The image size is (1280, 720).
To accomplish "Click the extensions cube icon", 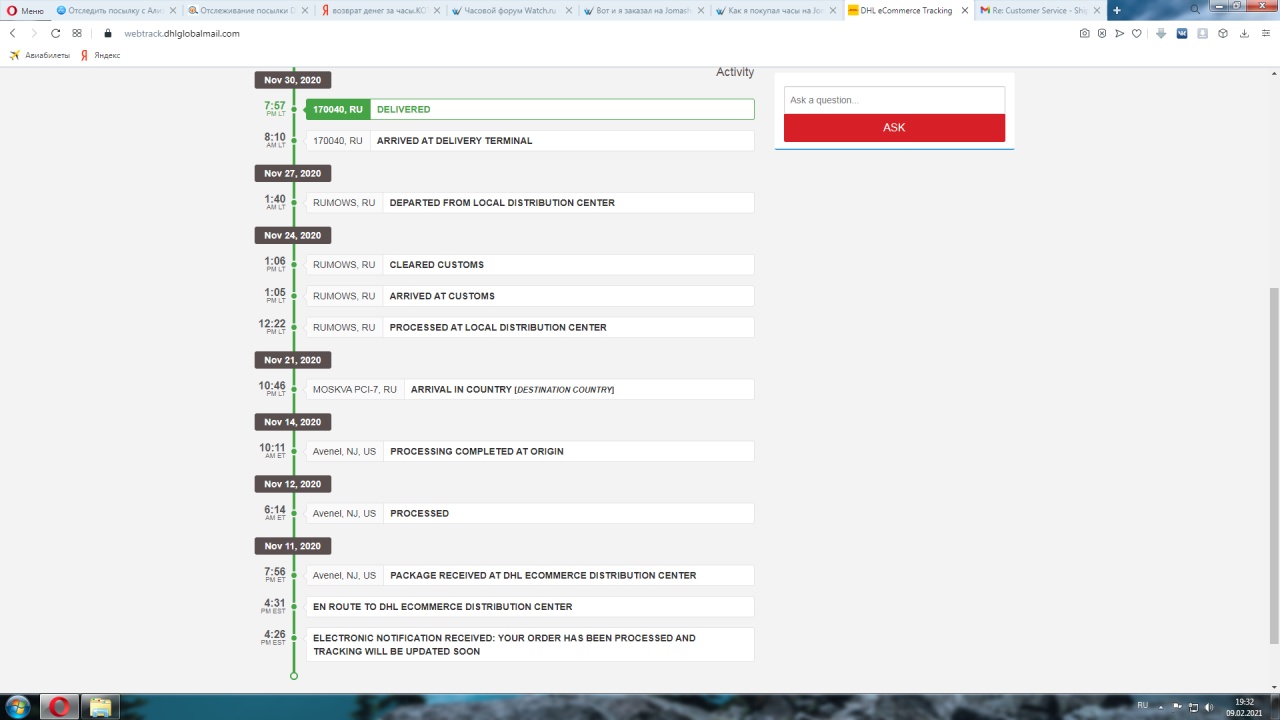I will coord(1222,33).
